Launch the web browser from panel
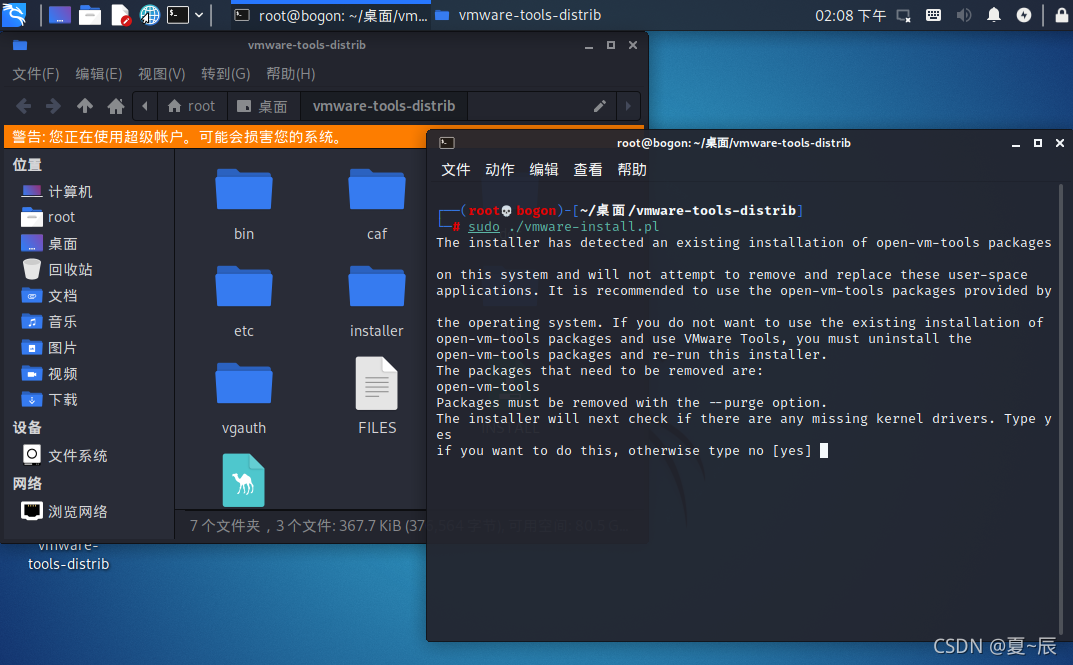1073x665 pixels. click(x=149, y=14)
